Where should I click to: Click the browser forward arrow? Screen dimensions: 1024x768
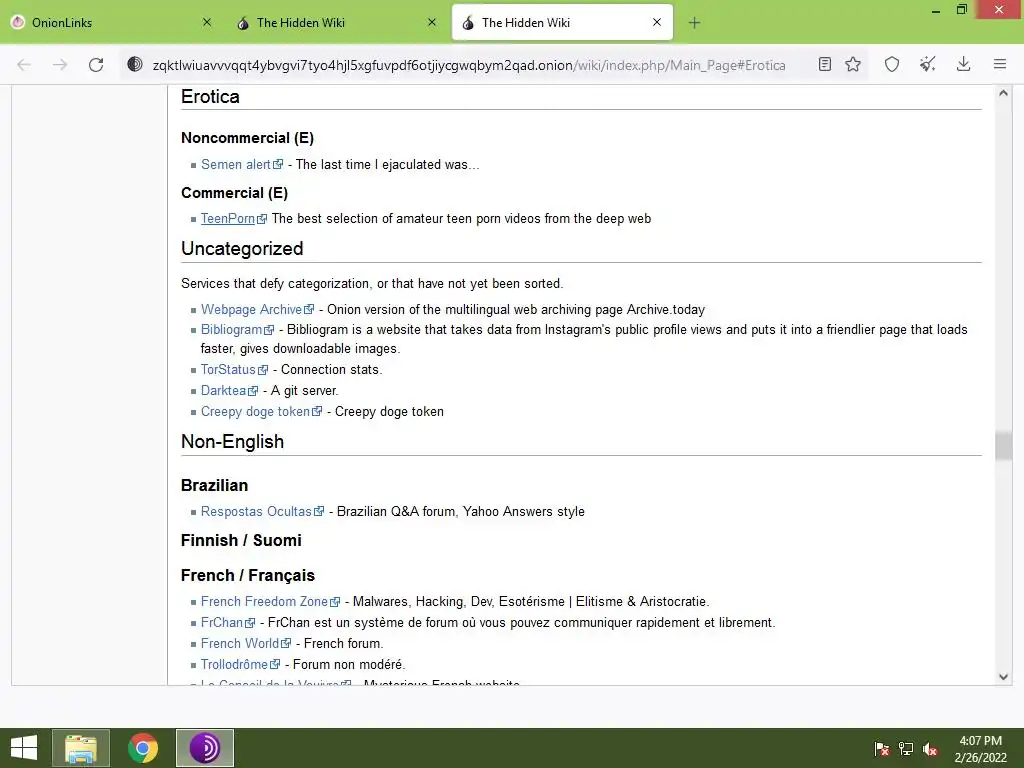coord(60,65)
